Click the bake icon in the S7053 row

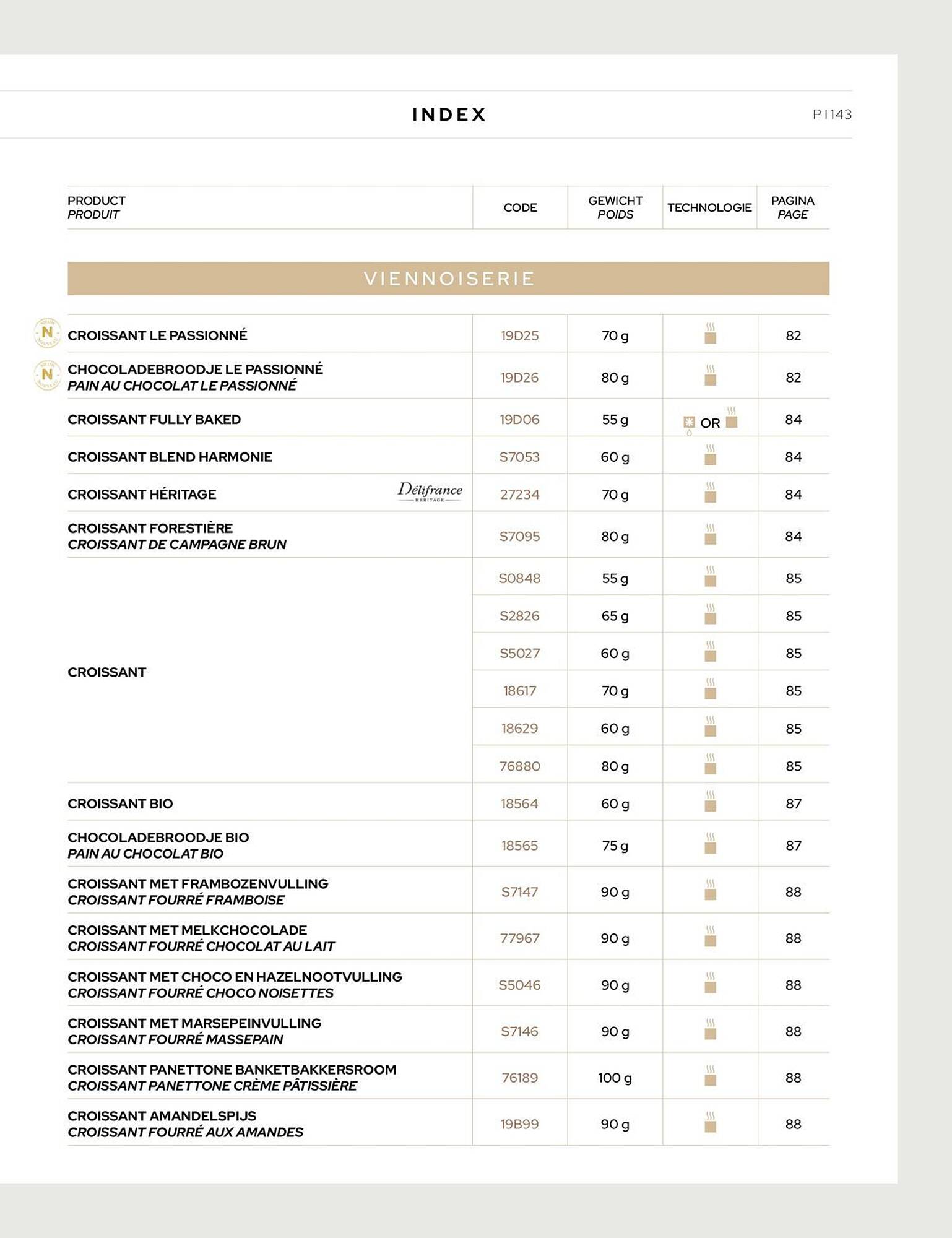click(711, 455)
